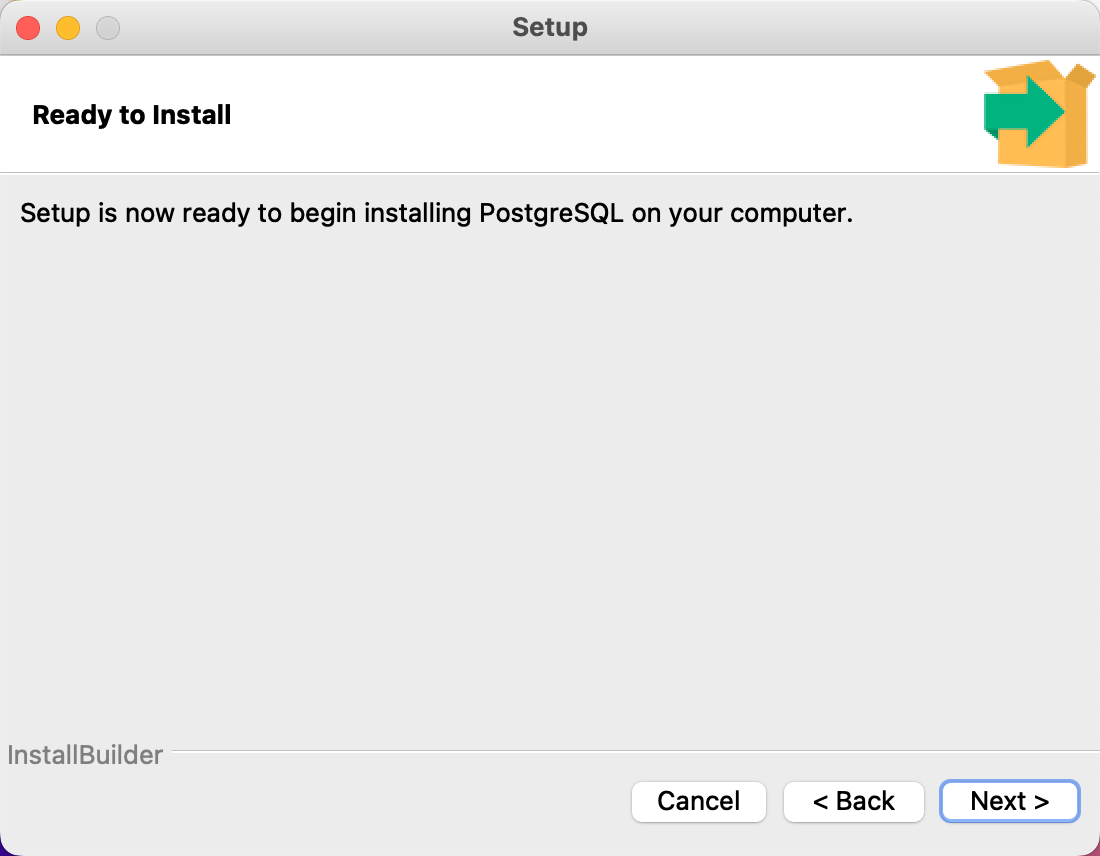This screenshot has width=1100, height=856.
Task: Minimize the Setup window with yellow button
Action: [68, 28]
